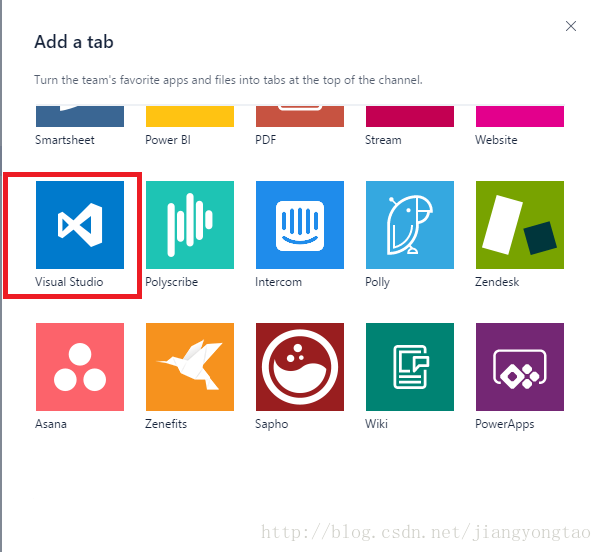602x552 pixels.
Task: Select the yellow Power BI tile
Action: click(x=190, y=116)
